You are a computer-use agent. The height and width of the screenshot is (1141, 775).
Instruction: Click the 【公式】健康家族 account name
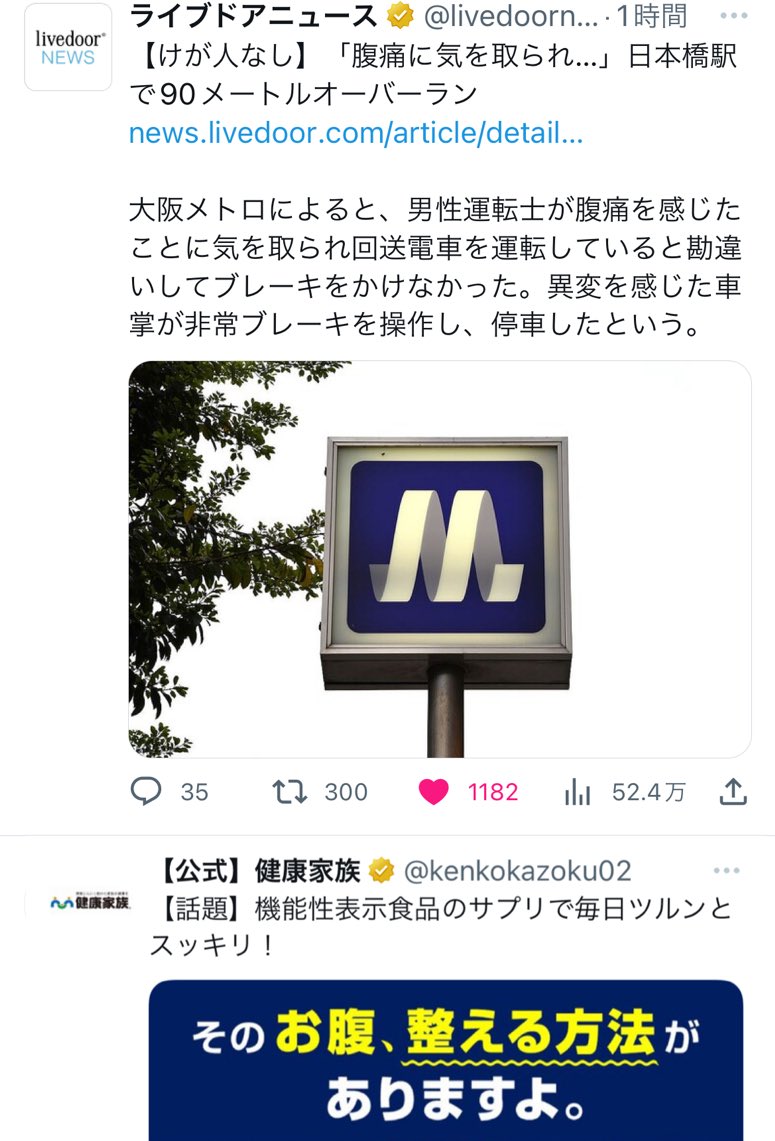(x=258, y=870)
